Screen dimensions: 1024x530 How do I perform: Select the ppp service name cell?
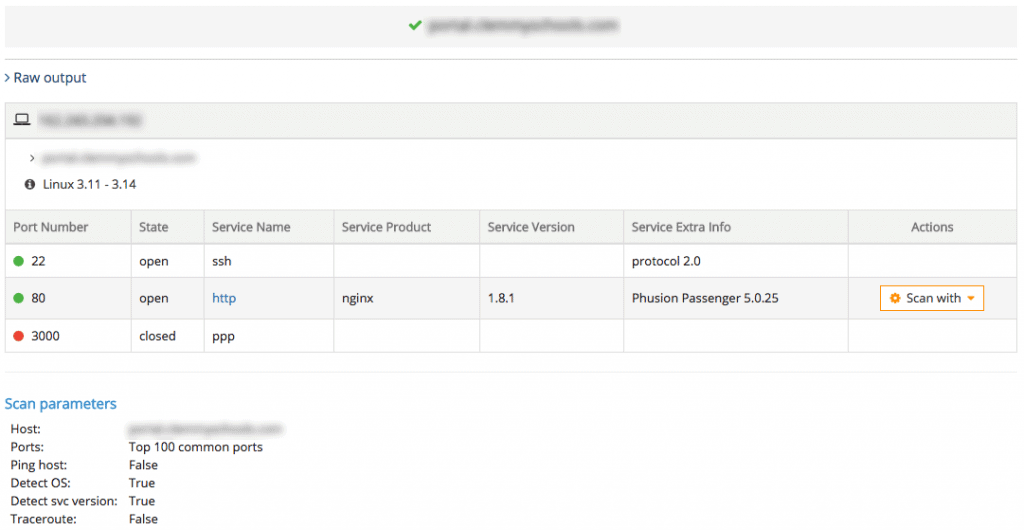click(269, 336)
